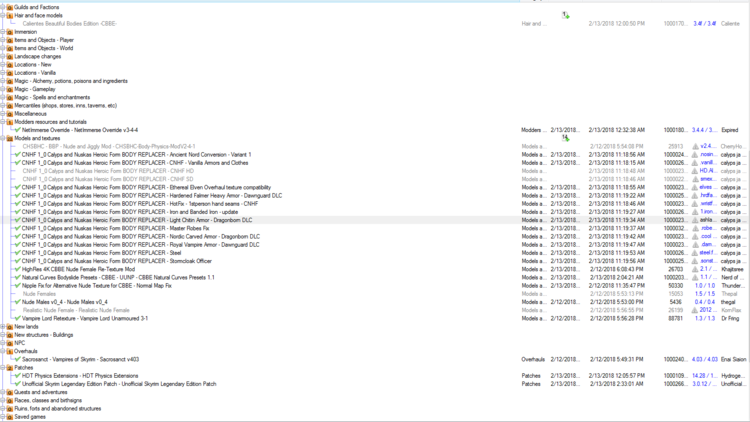Open the 1.3 / 1.3 version link for Vampire Lord

coord(705,319)
